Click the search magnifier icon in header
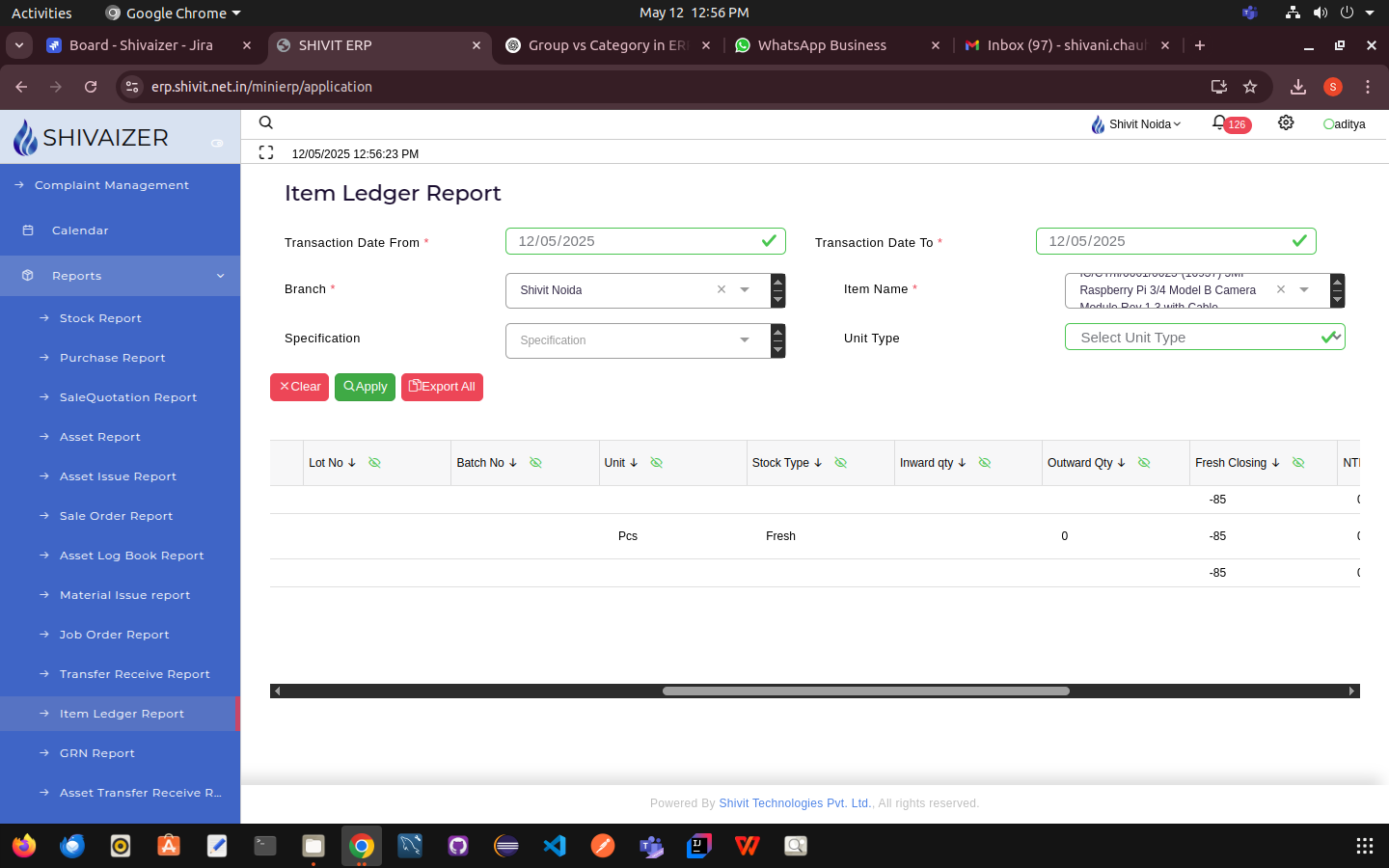This screenshot has width=1389, height=868. coord(266,122)
